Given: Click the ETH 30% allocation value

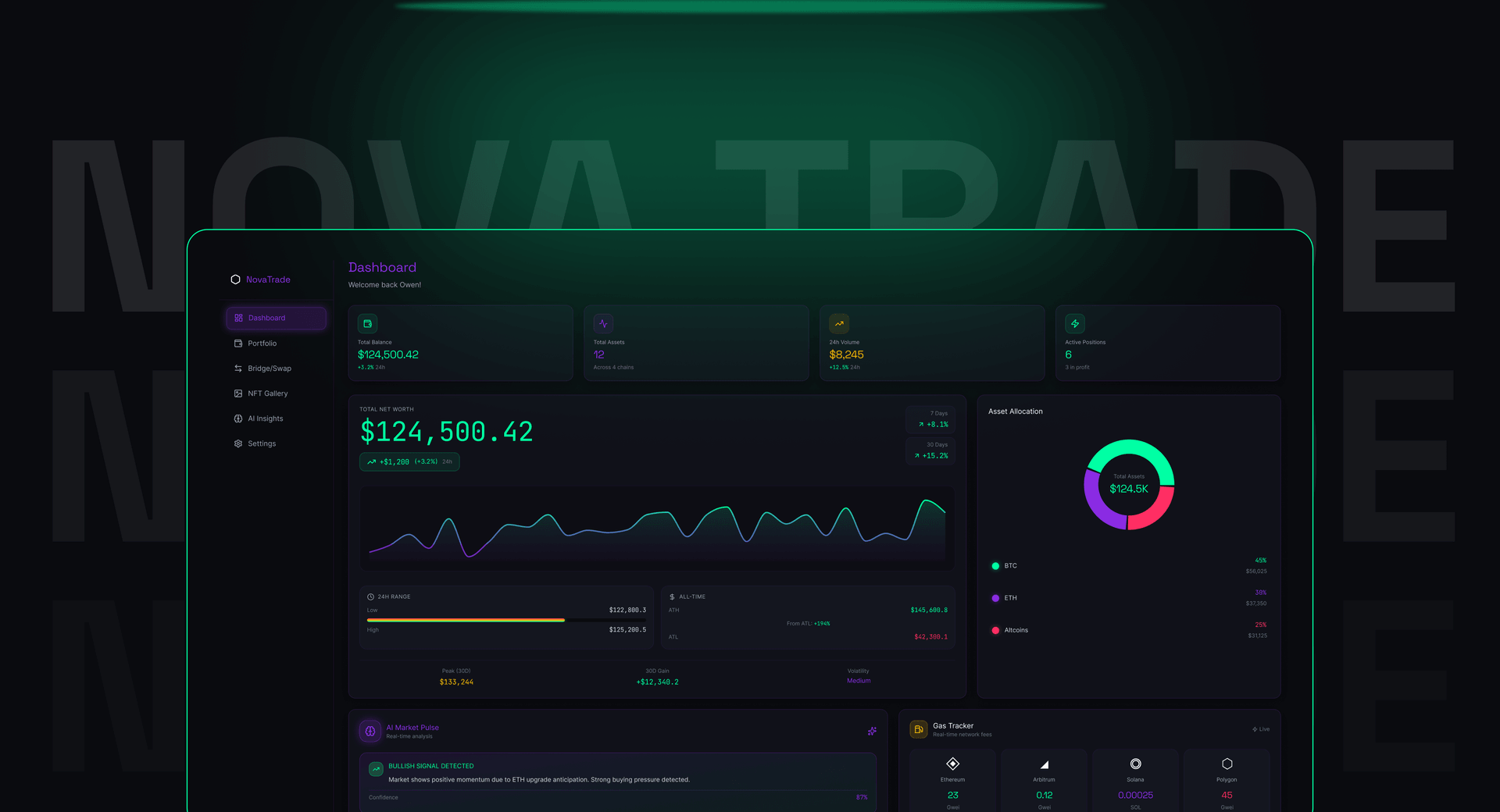Looking at the screenshot, I should (x=1261, y=593).
